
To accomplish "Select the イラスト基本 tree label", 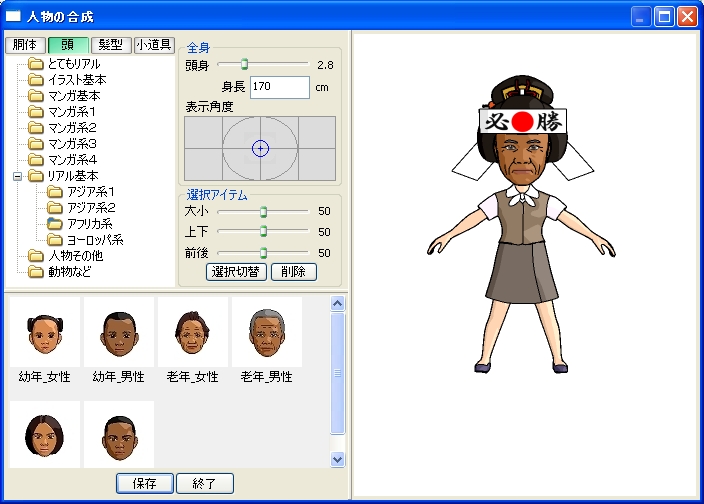I will point(77,80).
